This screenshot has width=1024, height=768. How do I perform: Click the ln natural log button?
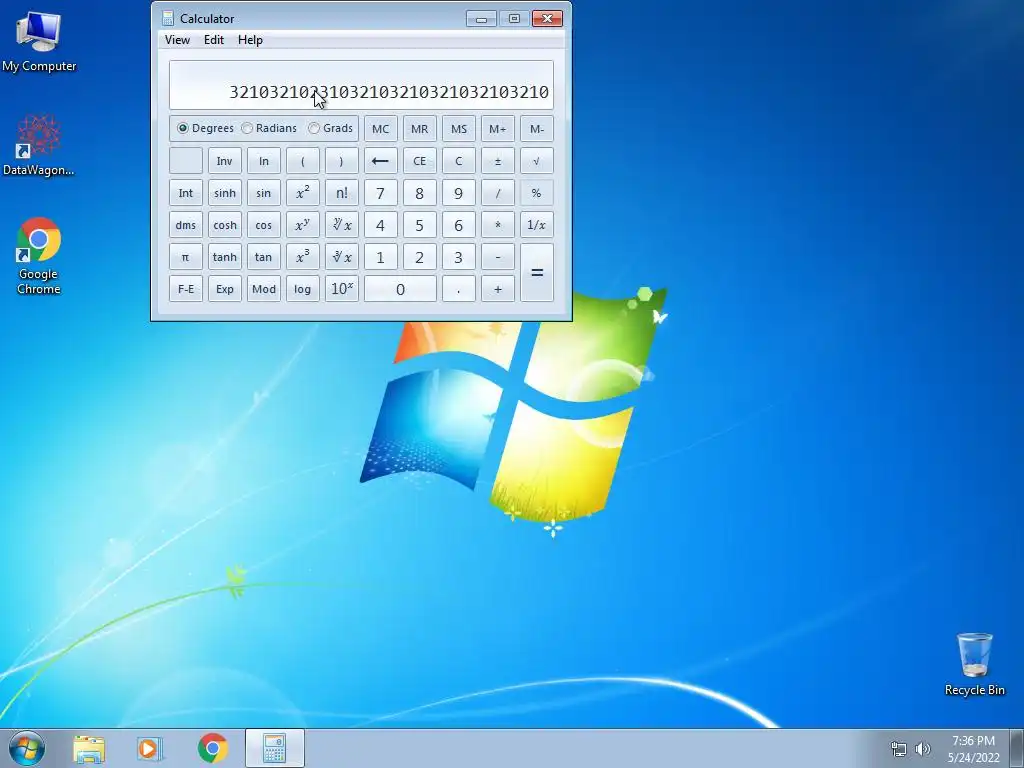tap(264, 161)
